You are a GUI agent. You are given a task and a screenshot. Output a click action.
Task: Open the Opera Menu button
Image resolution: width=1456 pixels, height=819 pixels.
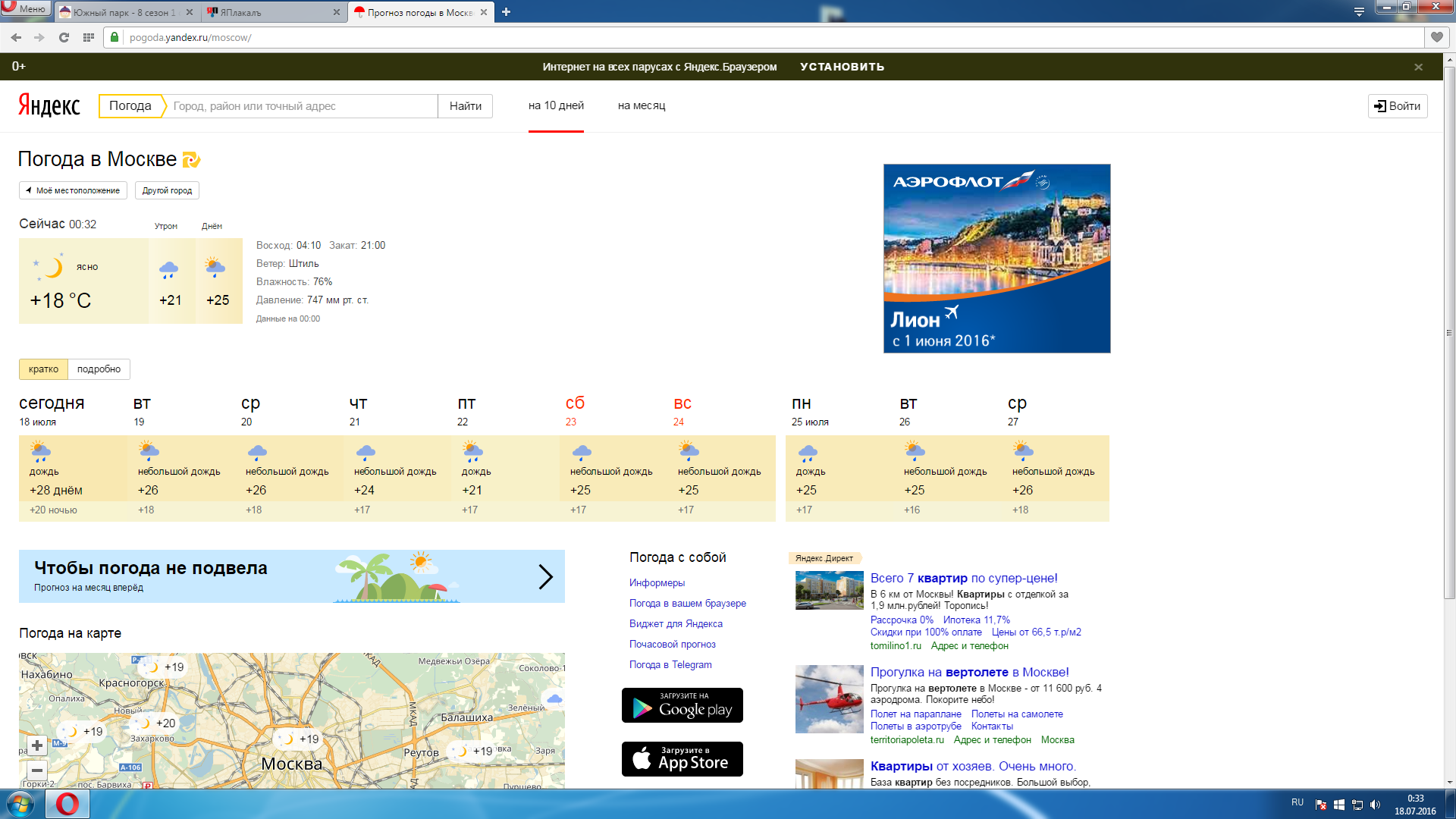tap(26, 8)
